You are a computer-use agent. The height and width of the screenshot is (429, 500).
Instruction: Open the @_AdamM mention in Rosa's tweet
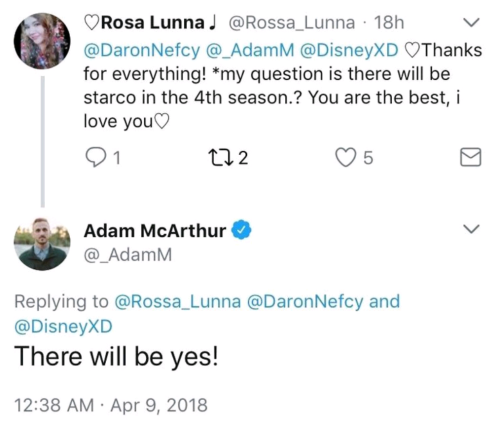(250, 50)
